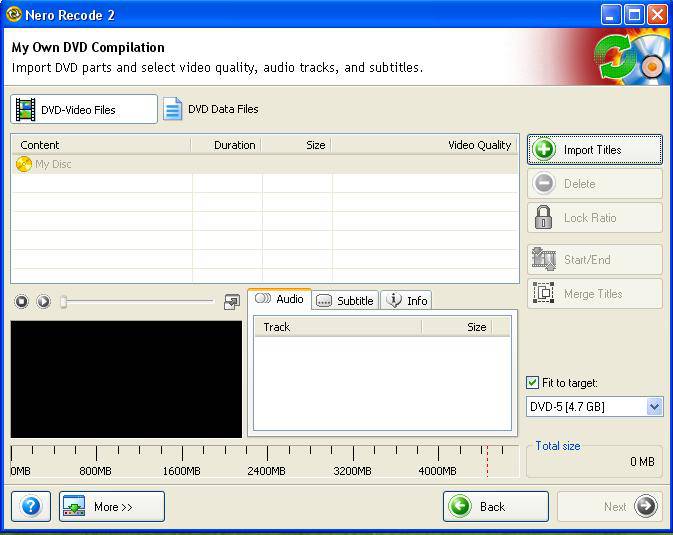Click the Merge Titles icon
The image size is (673, 535).
pos(544,294)
